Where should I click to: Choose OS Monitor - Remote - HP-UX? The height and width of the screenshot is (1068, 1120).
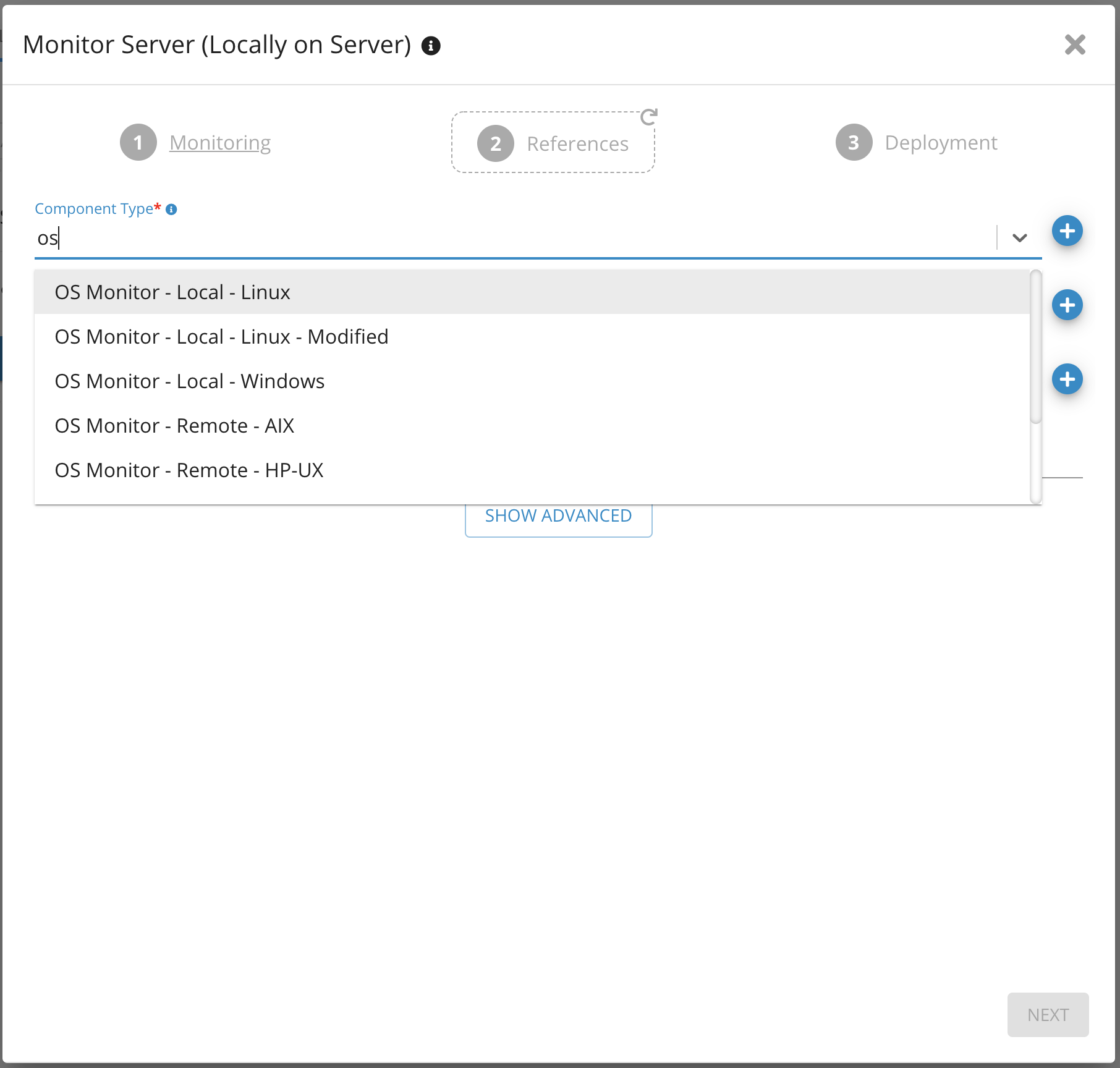point(189,470)
